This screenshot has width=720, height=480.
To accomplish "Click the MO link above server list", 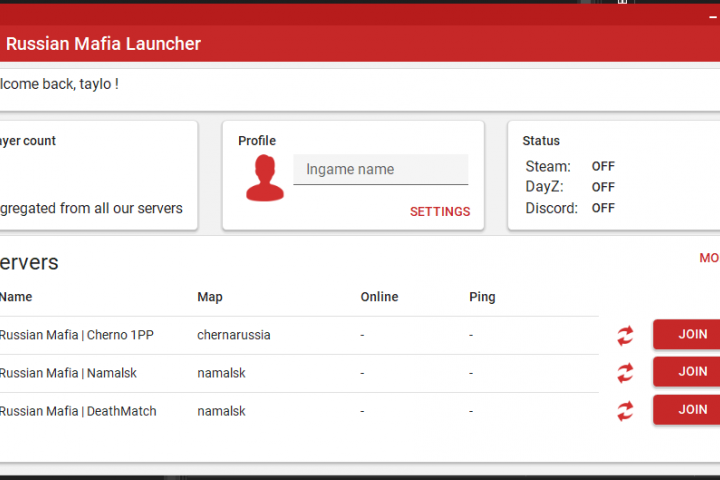I will [x=709, y=258].
